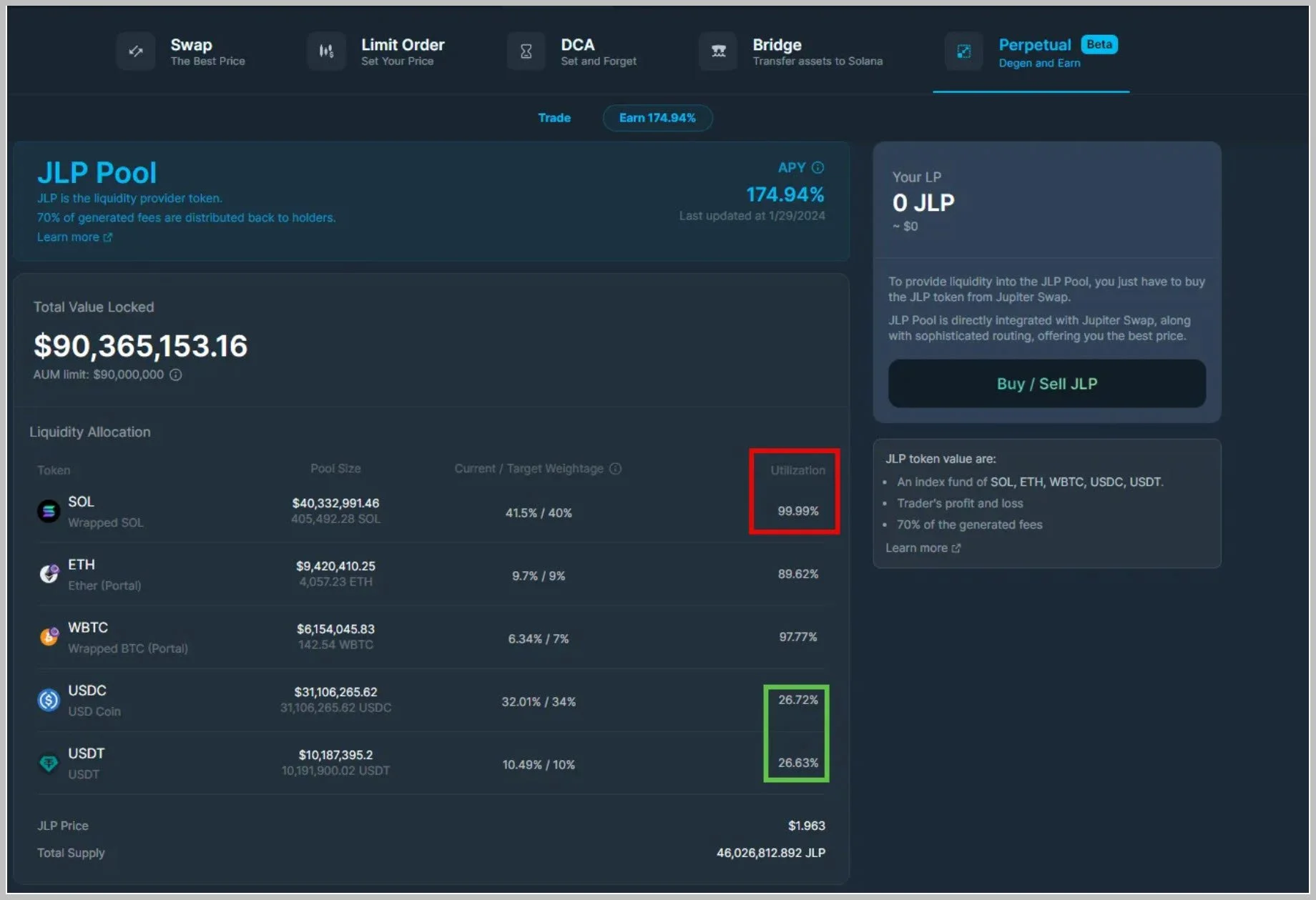1316x900 pixels.
Task: Click the Bridge icon
Action: tap(718, 51)
